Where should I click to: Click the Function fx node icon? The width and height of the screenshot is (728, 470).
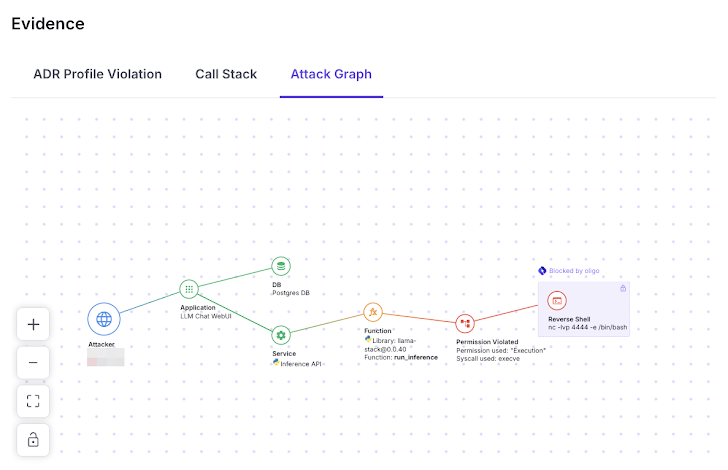point(373,312)
